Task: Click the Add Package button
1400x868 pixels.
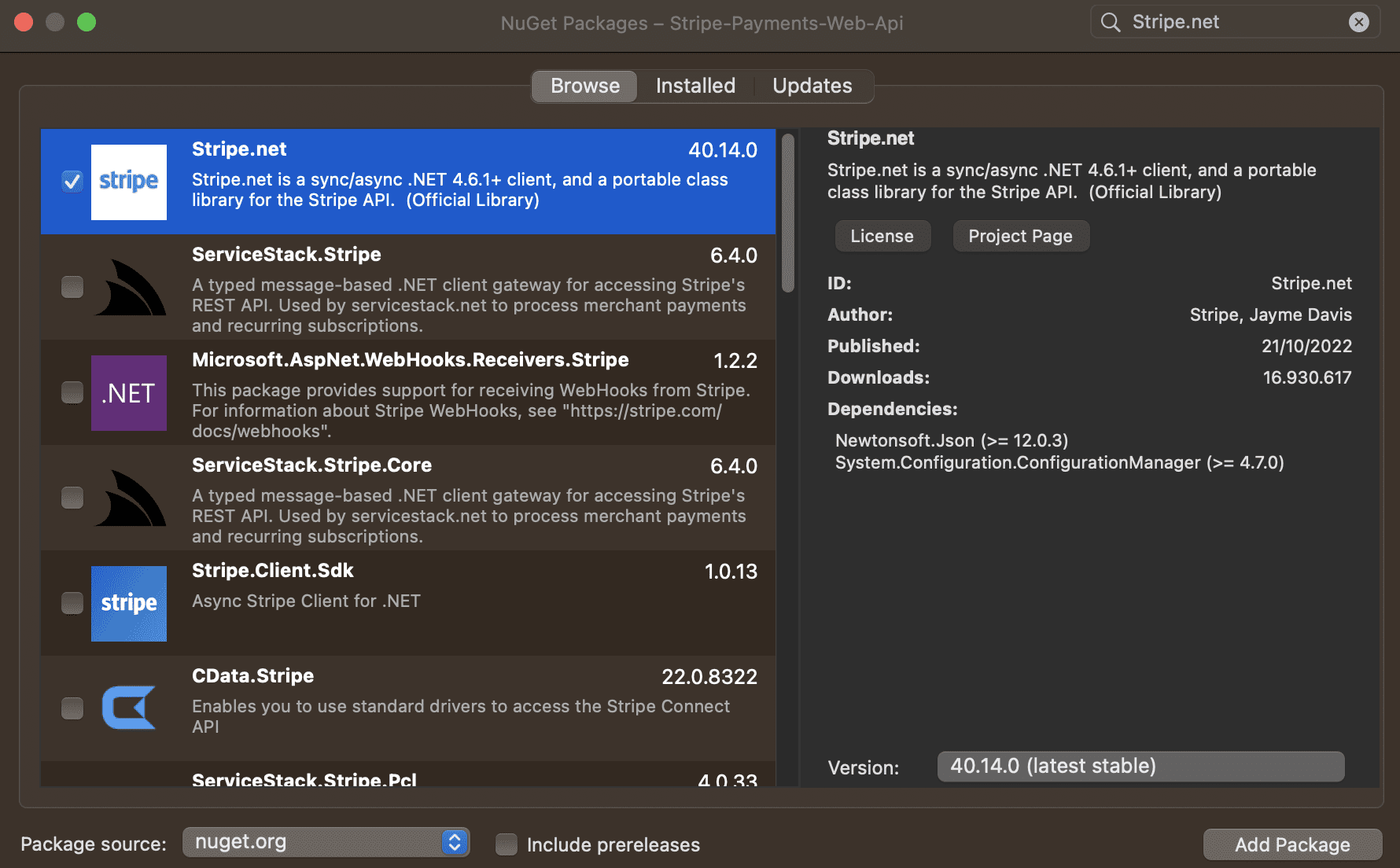Action: (1292, 844)
